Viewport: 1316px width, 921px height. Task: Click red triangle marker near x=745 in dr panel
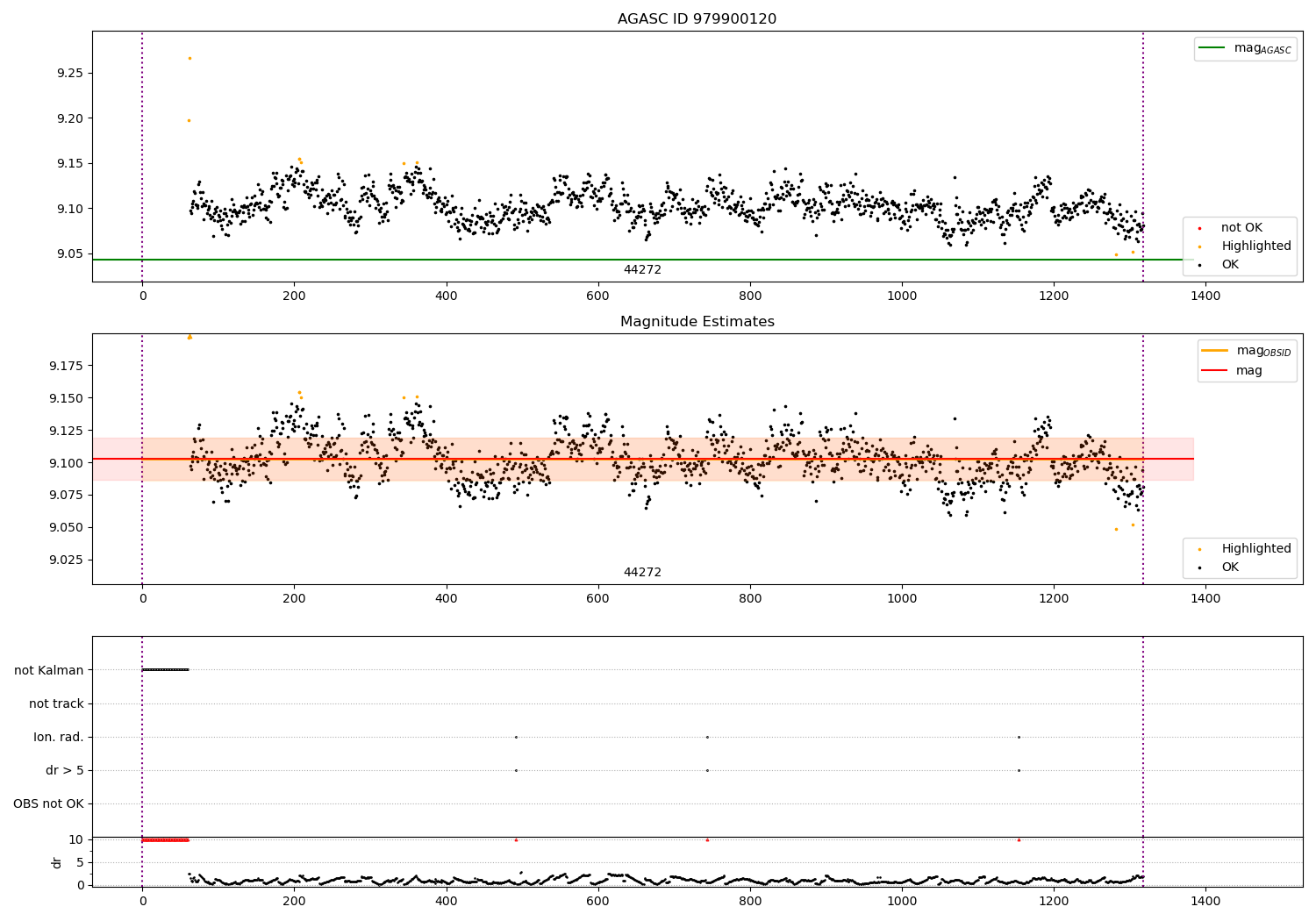click(x=707, y=840)
